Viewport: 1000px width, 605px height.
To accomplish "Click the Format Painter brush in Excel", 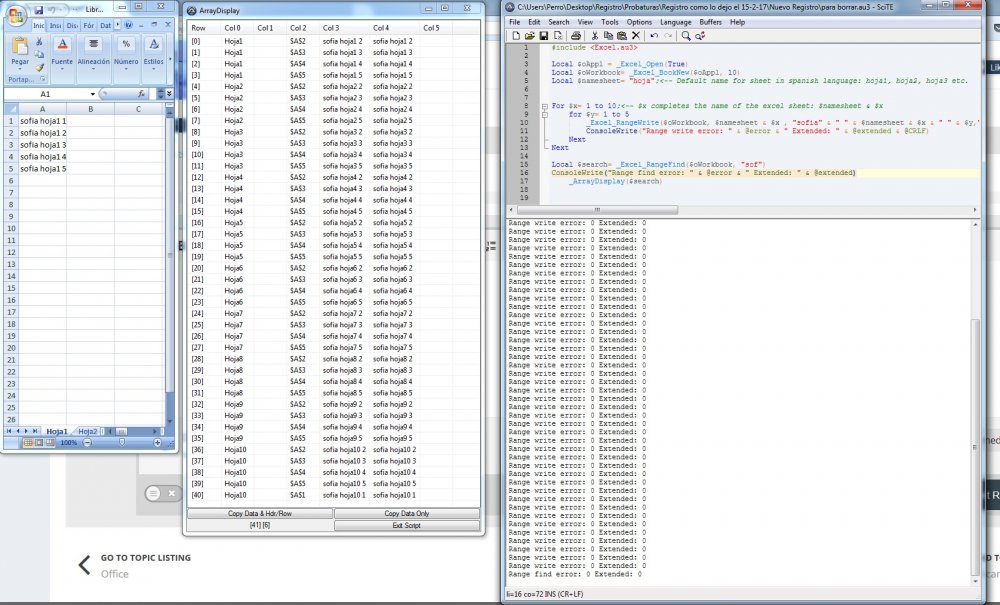I will click(x=39, y=67).
